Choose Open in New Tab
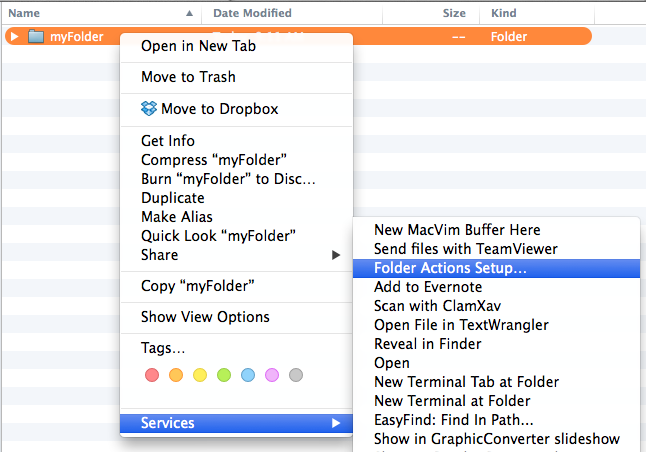 236,46
